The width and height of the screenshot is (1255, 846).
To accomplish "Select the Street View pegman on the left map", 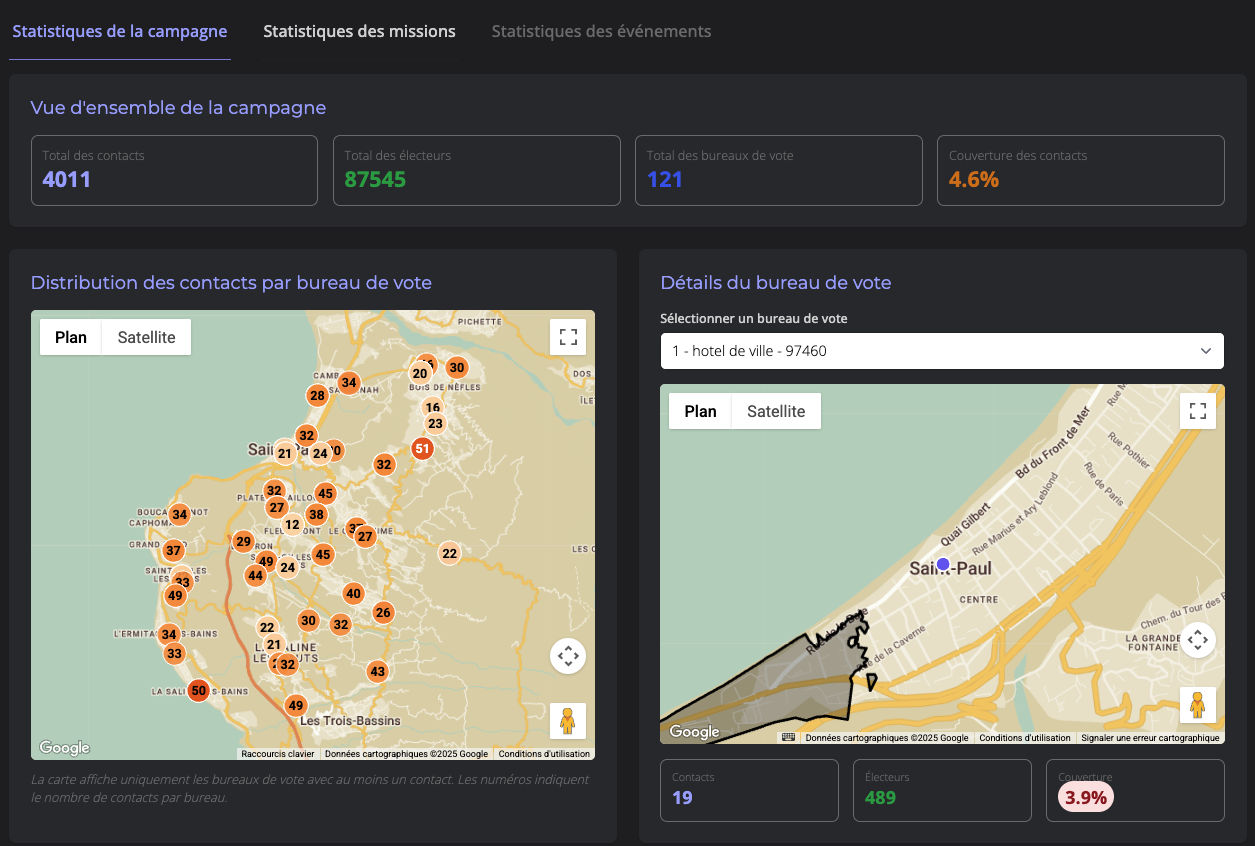I will coord(567,720).
